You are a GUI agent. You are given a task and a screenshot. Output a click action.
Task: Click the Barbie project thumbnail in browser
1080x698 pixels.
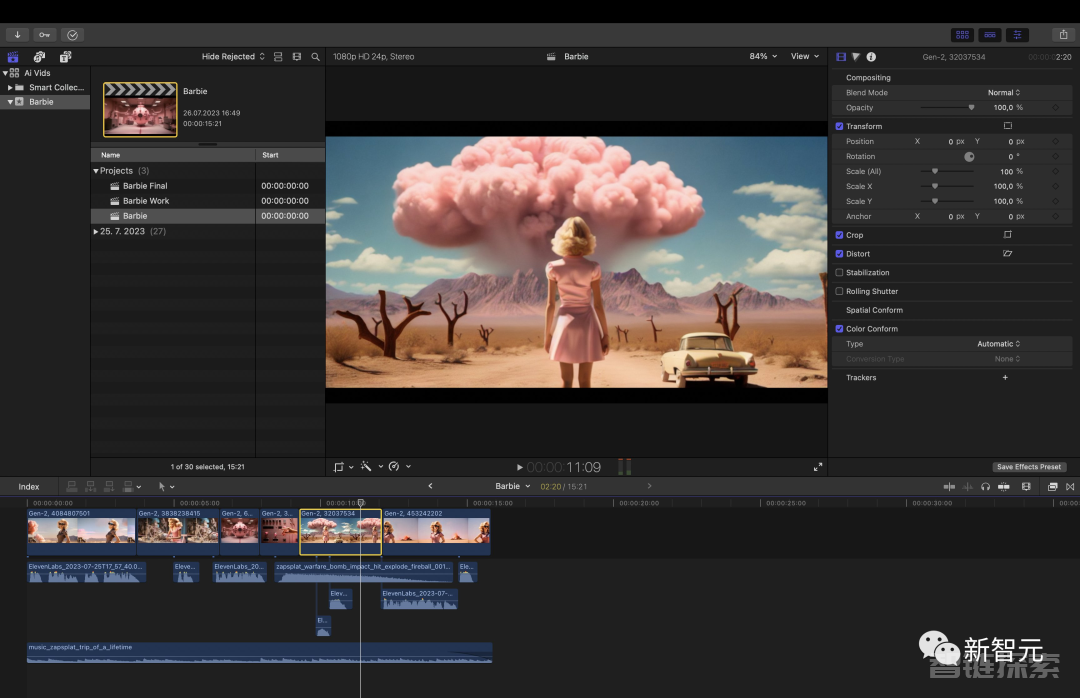[140, 110]
